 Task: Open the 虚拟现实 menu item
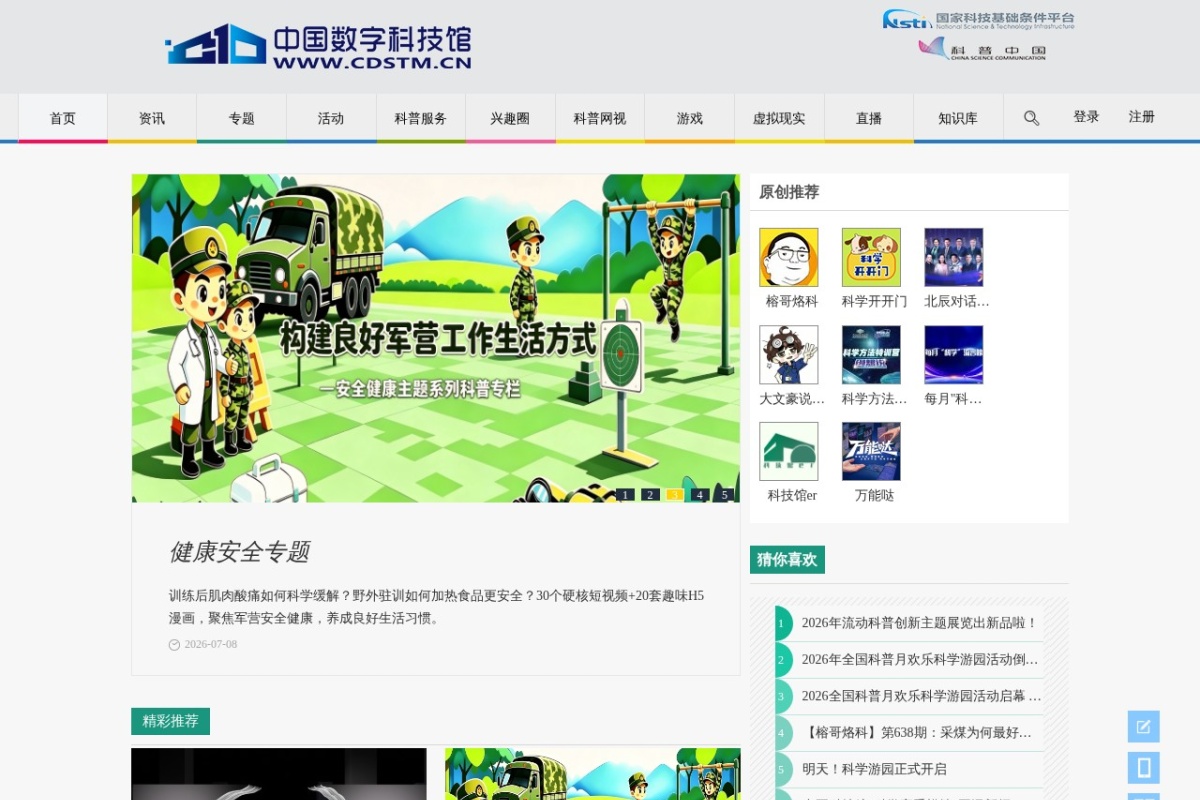click(779, 118)
